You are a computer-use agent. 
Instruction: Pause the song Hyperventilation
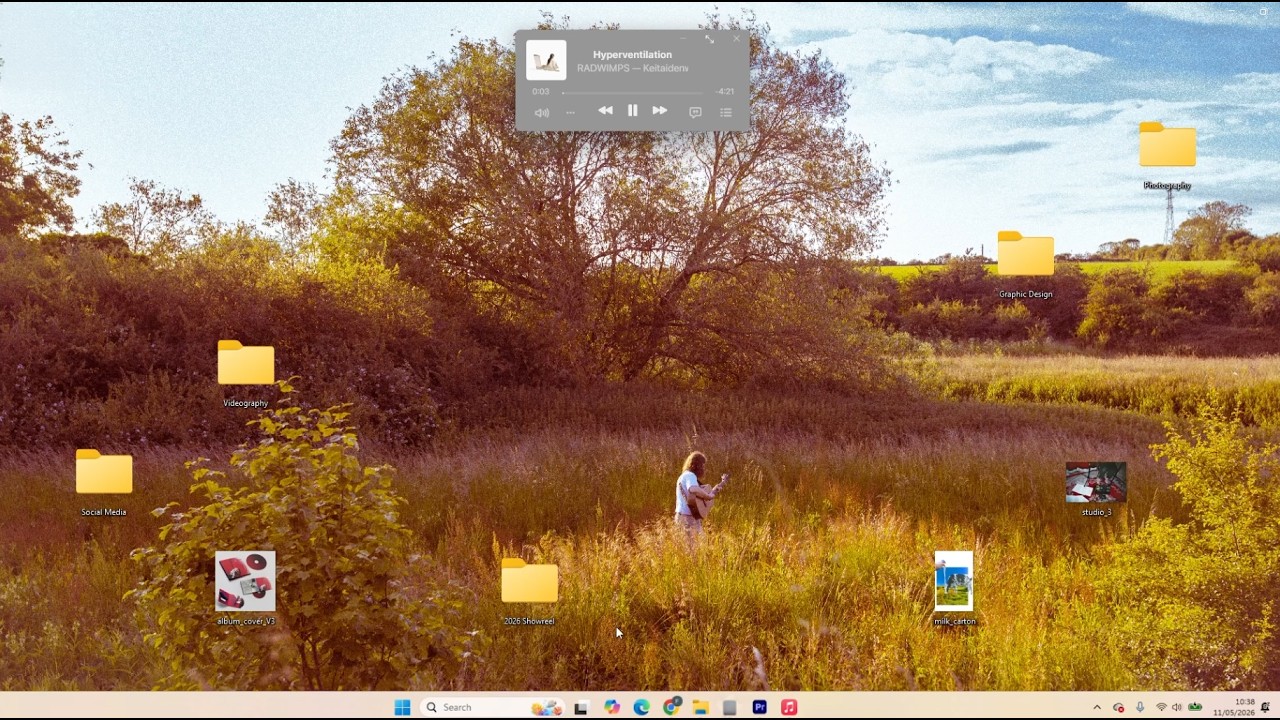click(632, 111)
